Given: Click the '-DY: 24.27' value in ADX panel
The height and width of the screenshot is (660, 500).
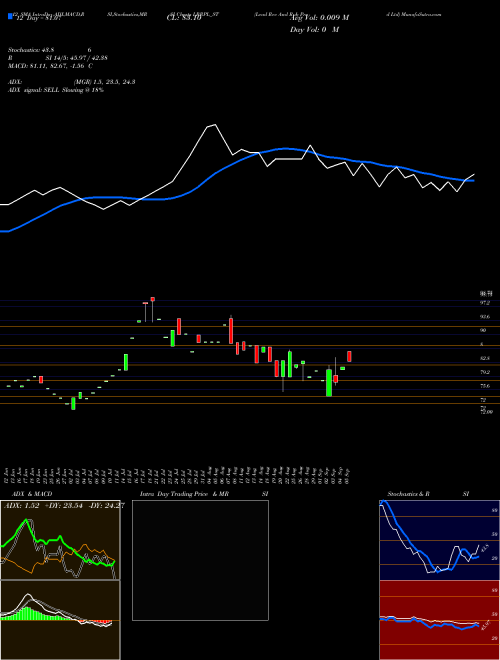Looking at the screenshot, I should click(106, 506).
